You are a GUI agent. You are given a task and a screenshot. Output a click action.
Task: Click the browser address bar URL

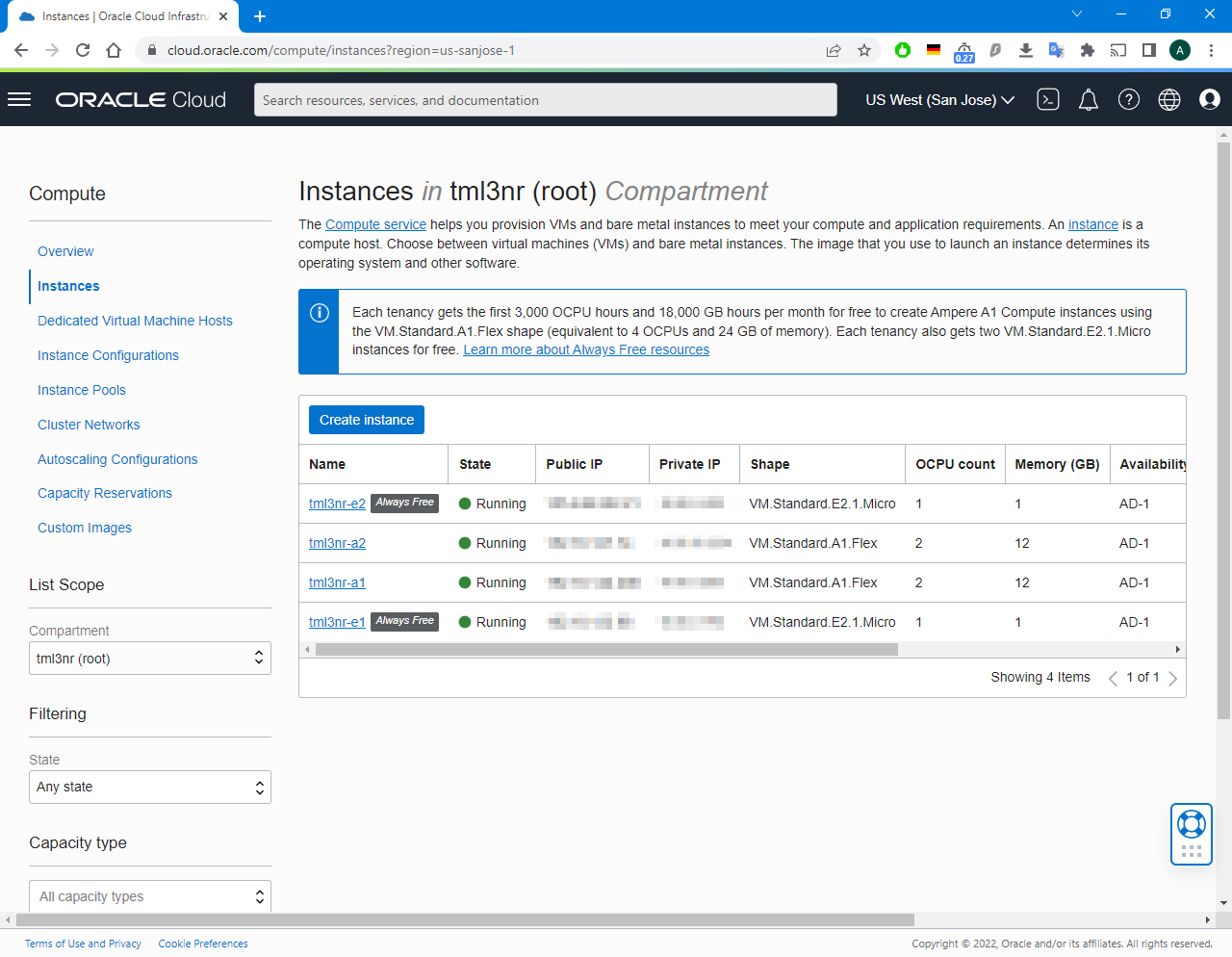coord(341,50)
